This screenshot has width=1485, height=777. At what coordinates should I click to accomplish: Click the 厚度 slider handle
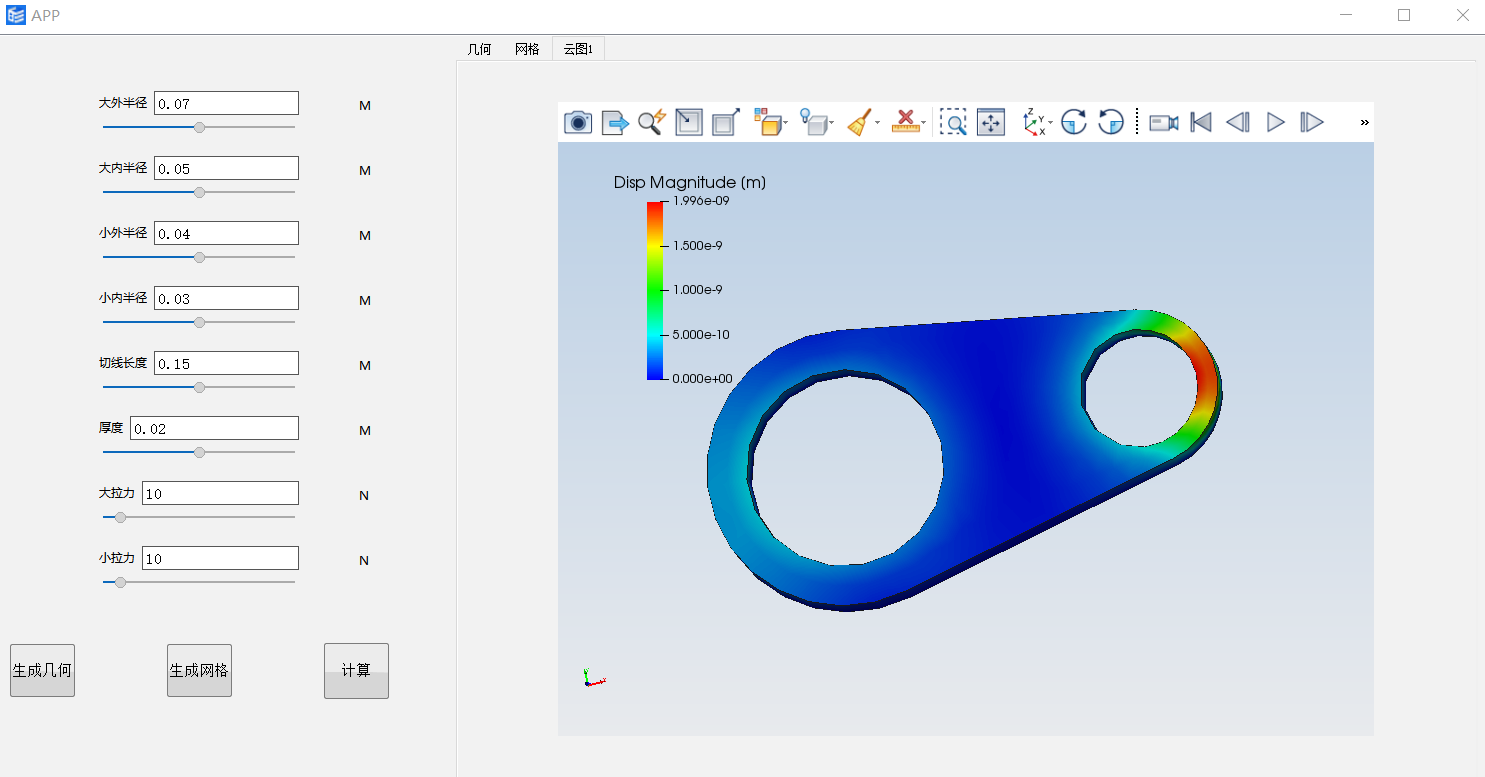199,452
